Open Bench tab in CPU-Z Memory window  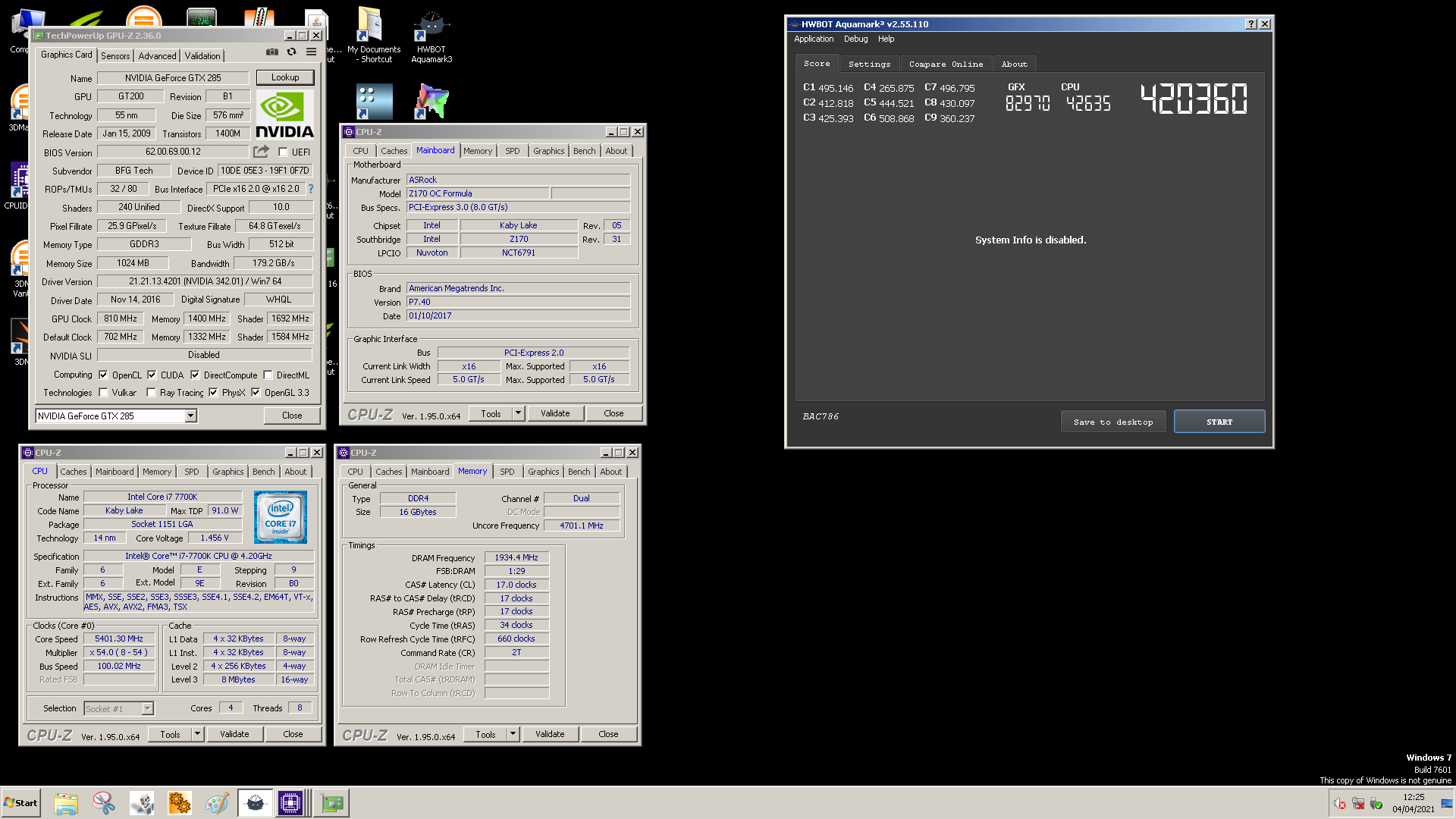click(x=579, y=472)
